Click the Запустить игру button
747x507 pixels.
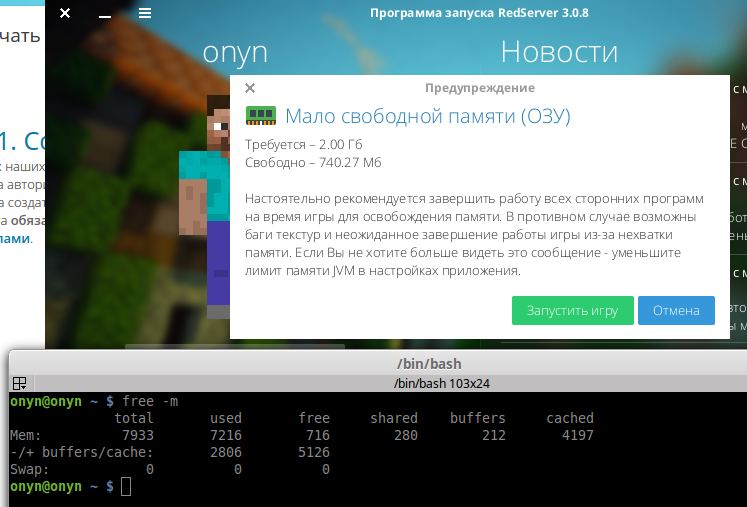pos(573,310)
